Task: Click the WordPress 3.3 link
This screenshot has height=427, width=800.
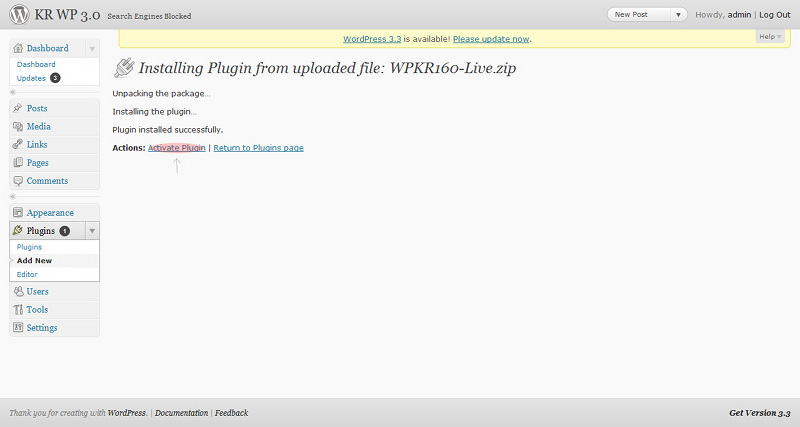Action: coord(372,39)
